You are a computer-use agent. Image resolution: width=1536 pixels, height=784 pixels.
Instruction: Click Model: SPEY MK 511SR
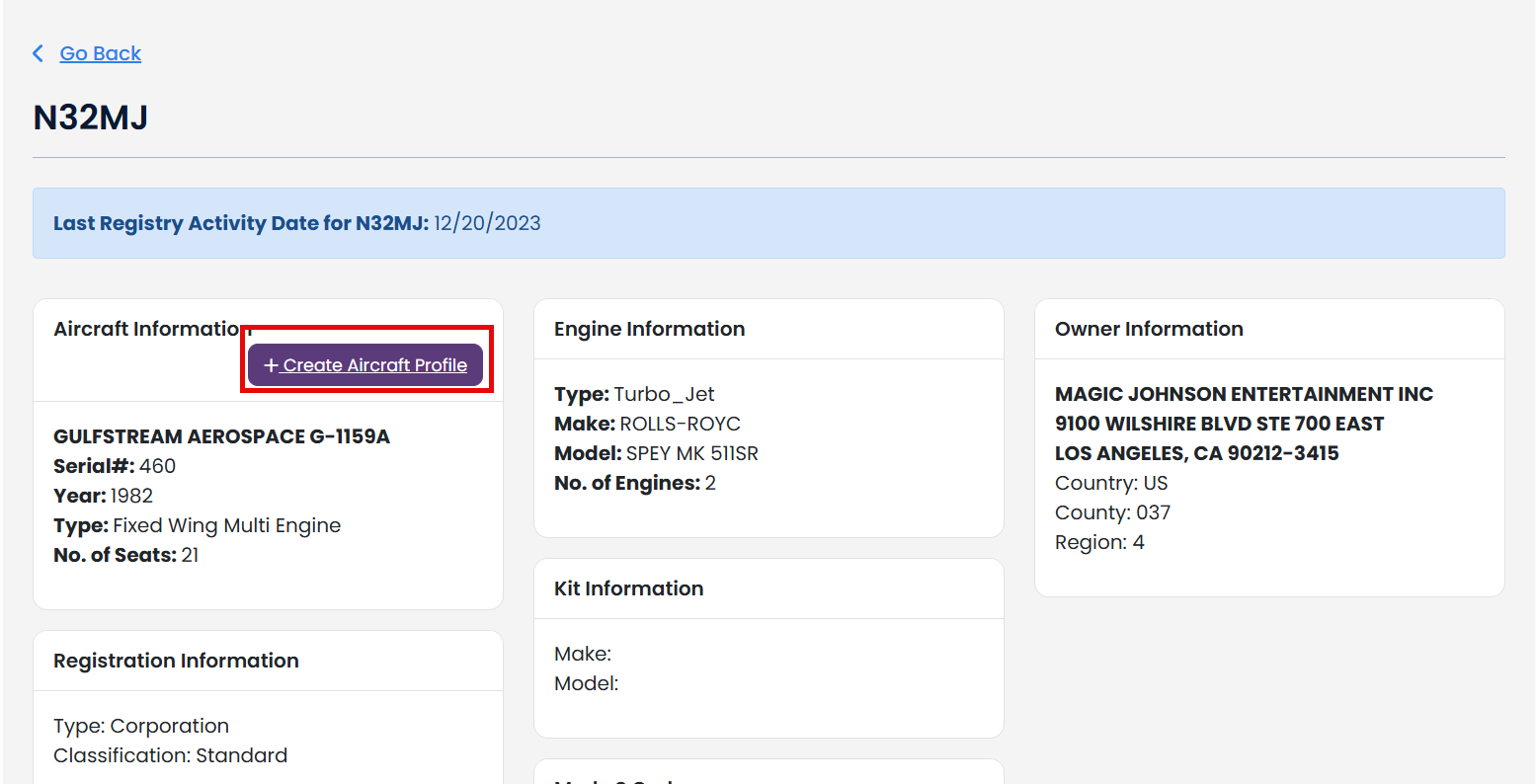coord(657,453)
